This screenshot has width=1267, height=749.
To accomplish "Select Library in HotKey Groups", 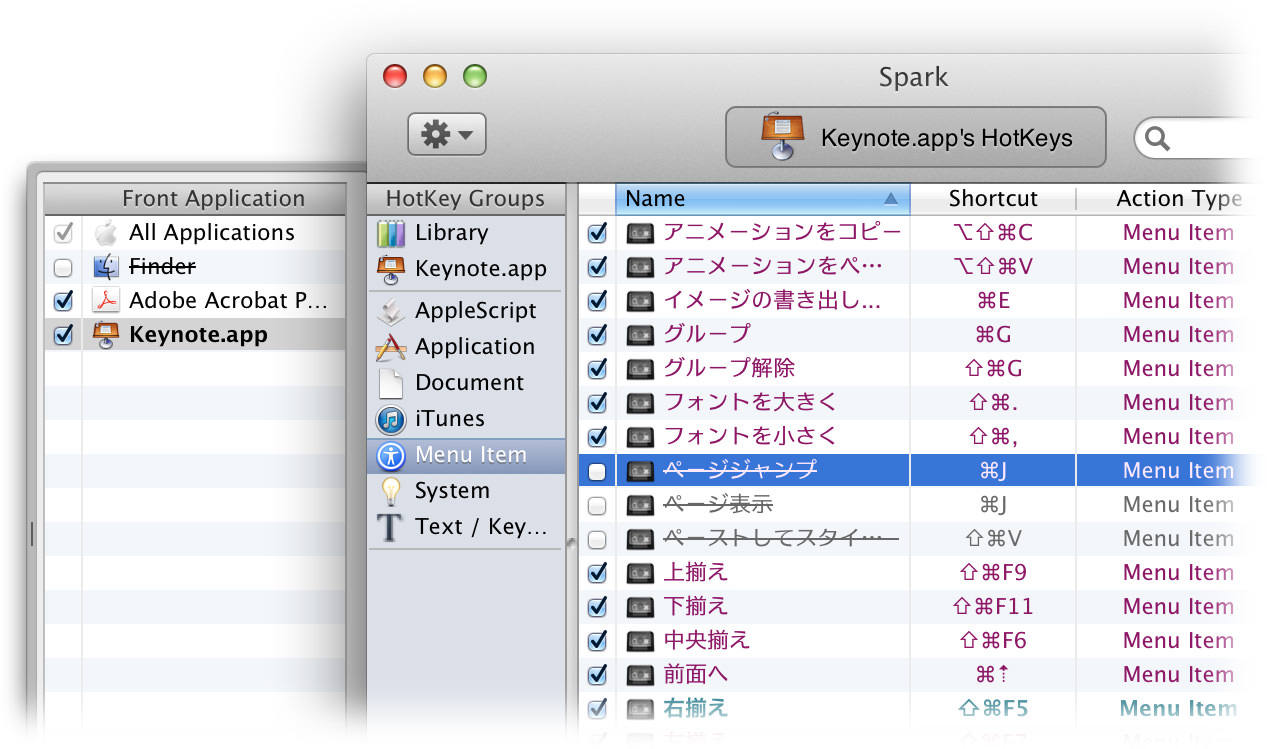I will [466, 233].
